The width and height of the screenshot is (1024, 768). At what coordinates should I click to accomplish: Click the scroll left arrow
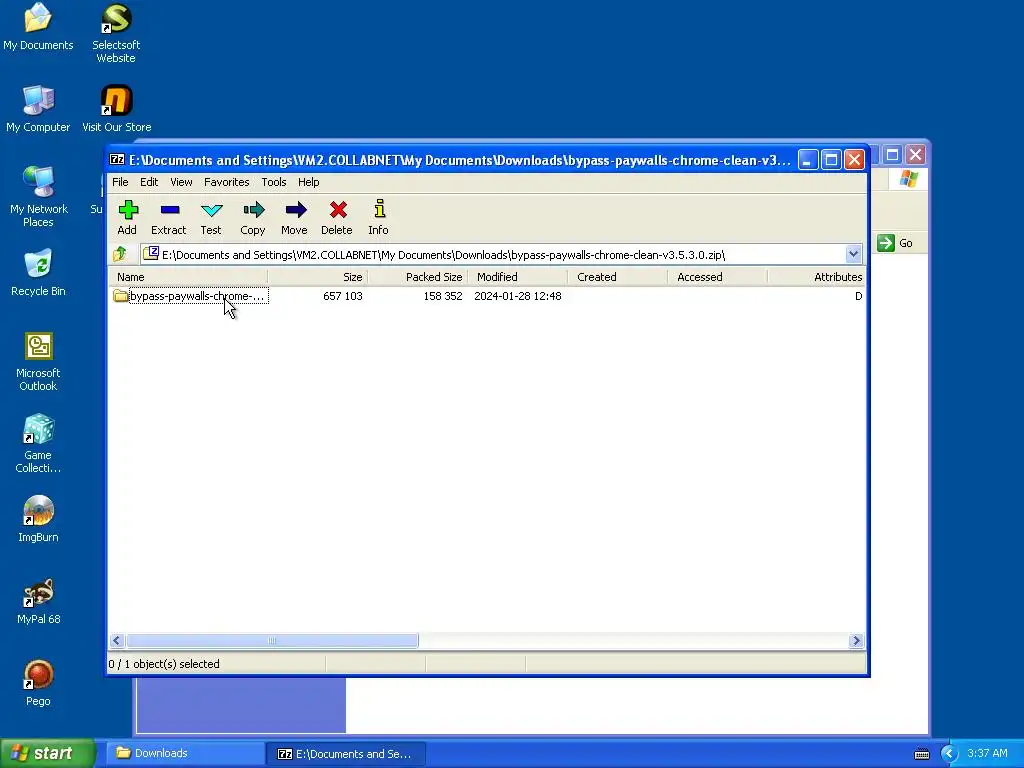click(x=117, y=641)
